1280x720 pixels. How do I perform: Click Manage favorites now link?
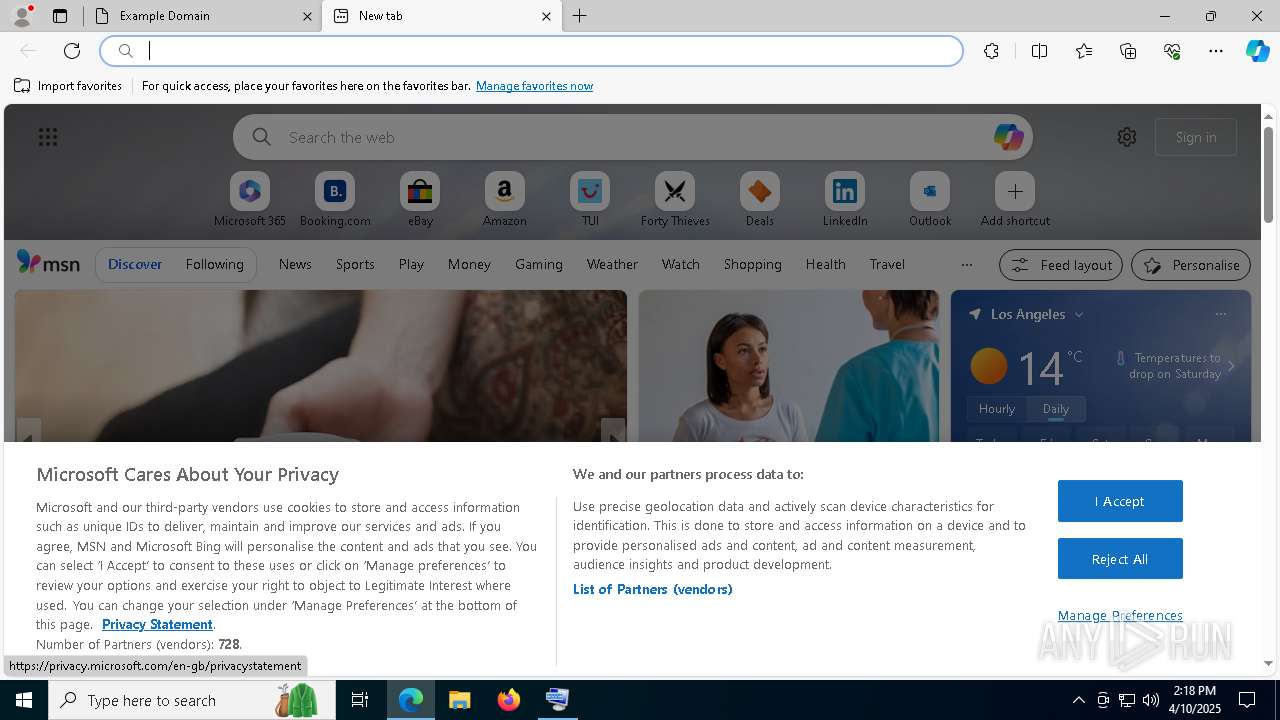[x=534, y=86]
